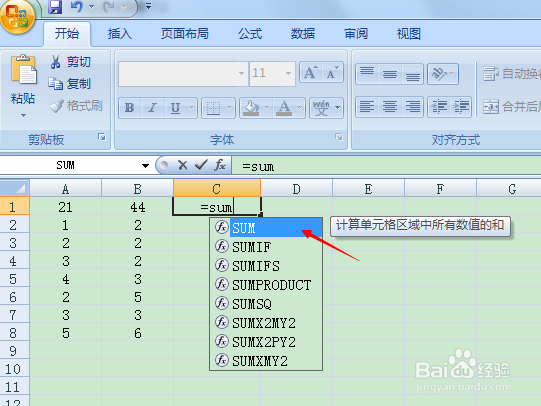Decrease indent icon
Image resolution: width=541 pixels, height=406 pixels.
coord(439,107)
